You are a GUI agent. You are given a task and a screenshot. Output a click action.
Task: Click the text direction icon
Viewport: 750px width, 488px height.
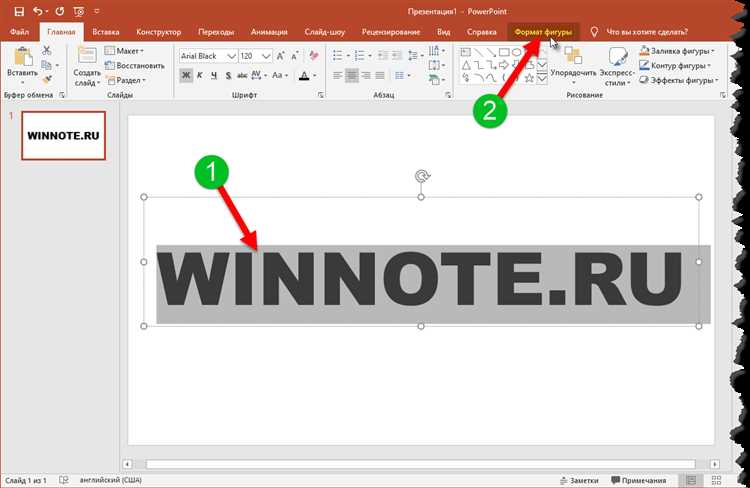tap(435, 50)
